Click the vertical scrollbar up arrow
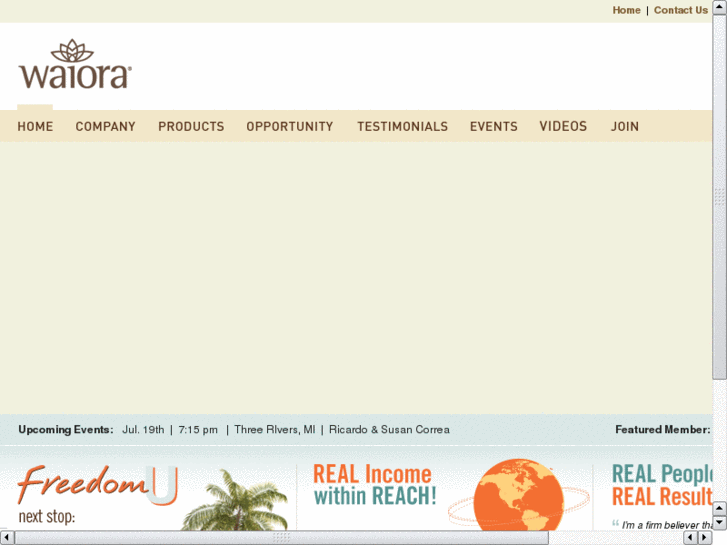727x545 pixels. coord(720,7)
